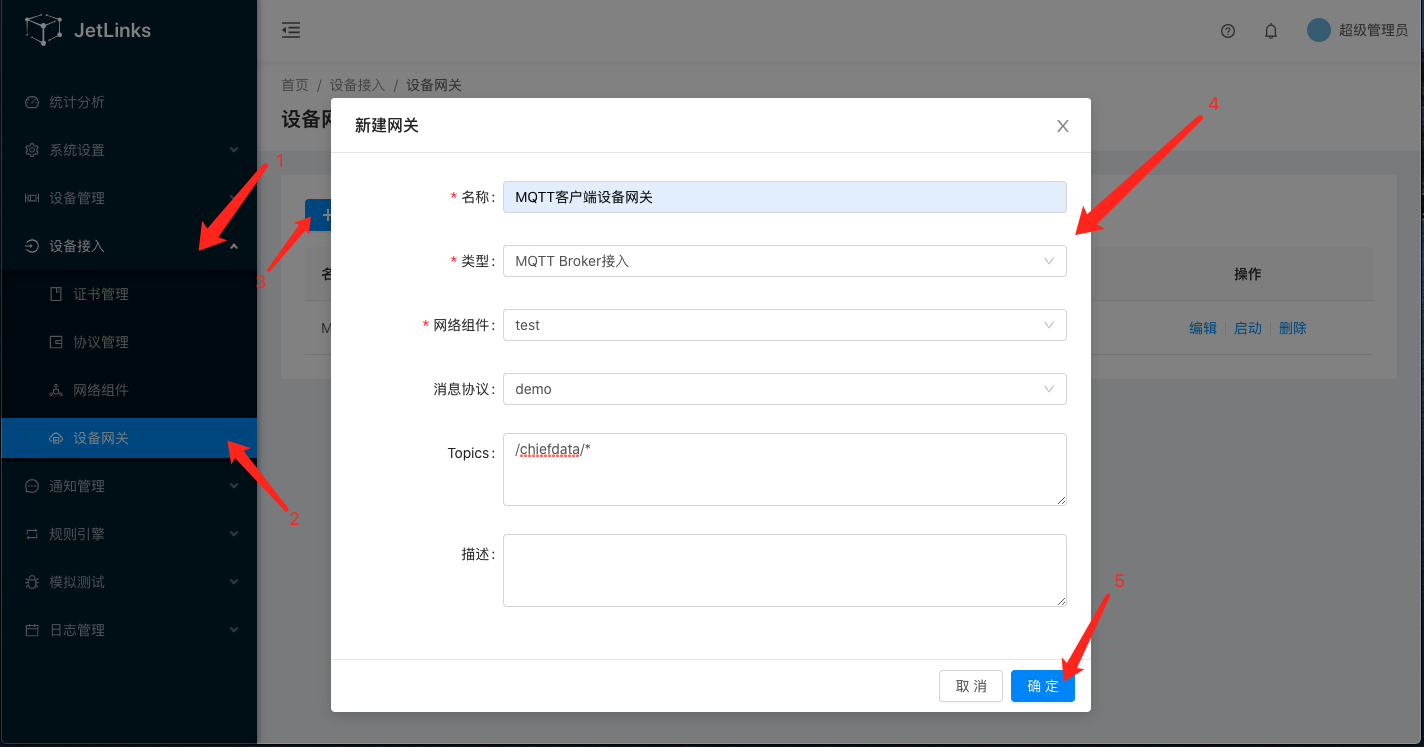
Task: Close the 新建网关 dialog with X
Action: click(x=1063, y=126)
